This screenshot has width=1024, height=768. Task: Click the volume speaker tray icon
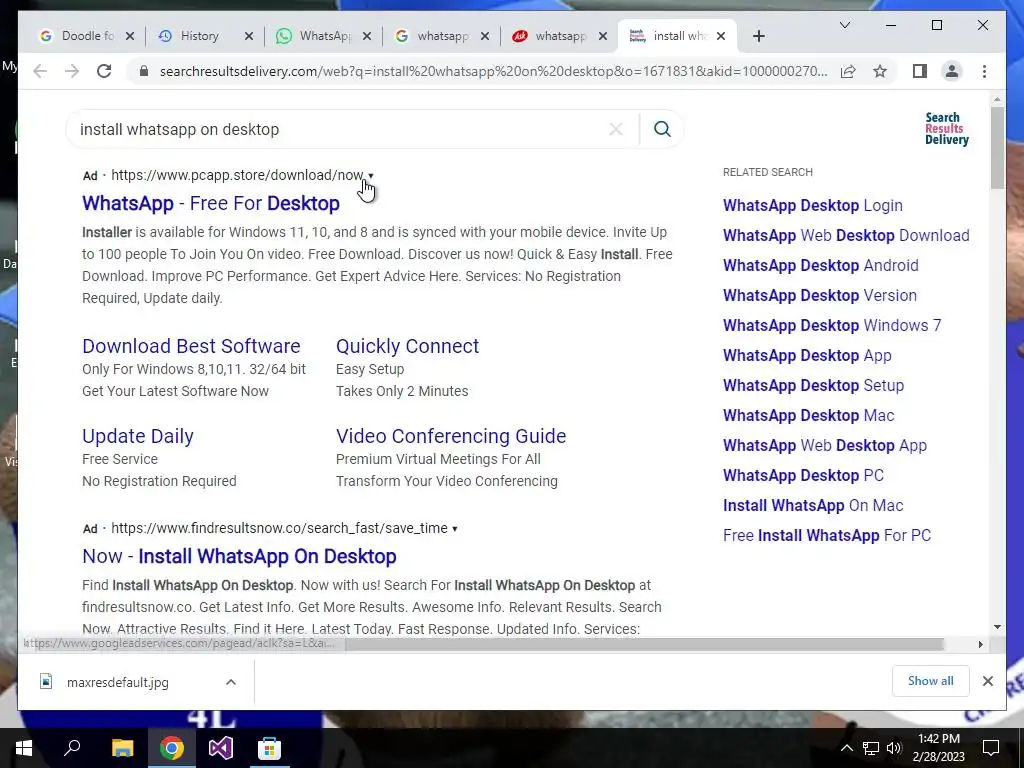[894, 748]
